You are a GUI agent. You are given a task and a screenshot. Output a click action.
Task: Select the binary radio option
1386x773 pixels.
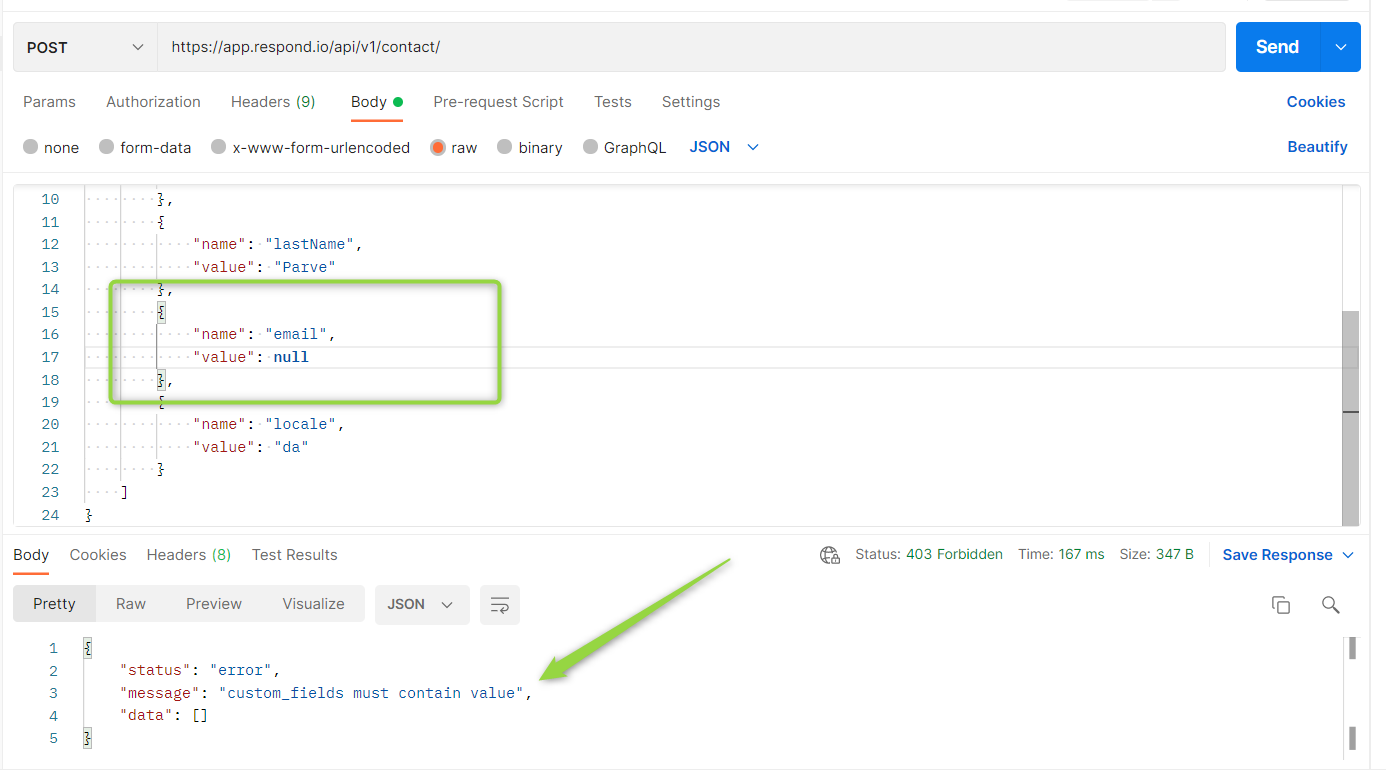coord(505,147)
